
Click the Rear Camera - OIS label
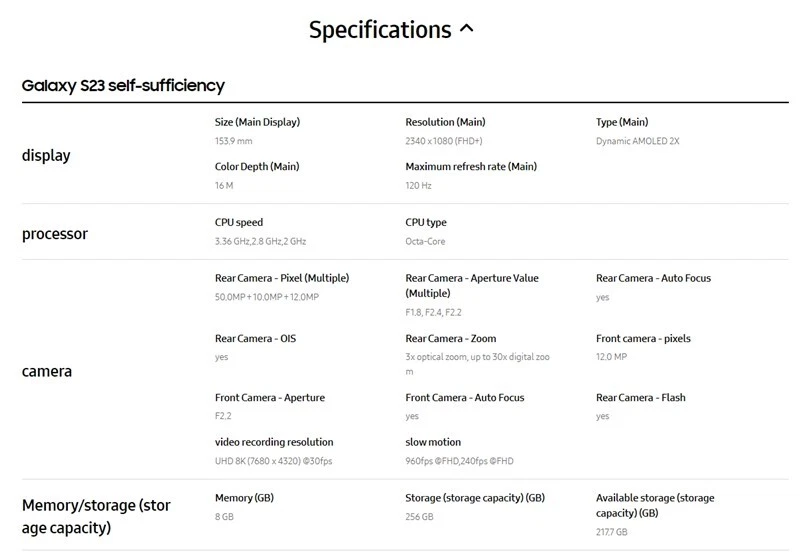coord(255,338)
